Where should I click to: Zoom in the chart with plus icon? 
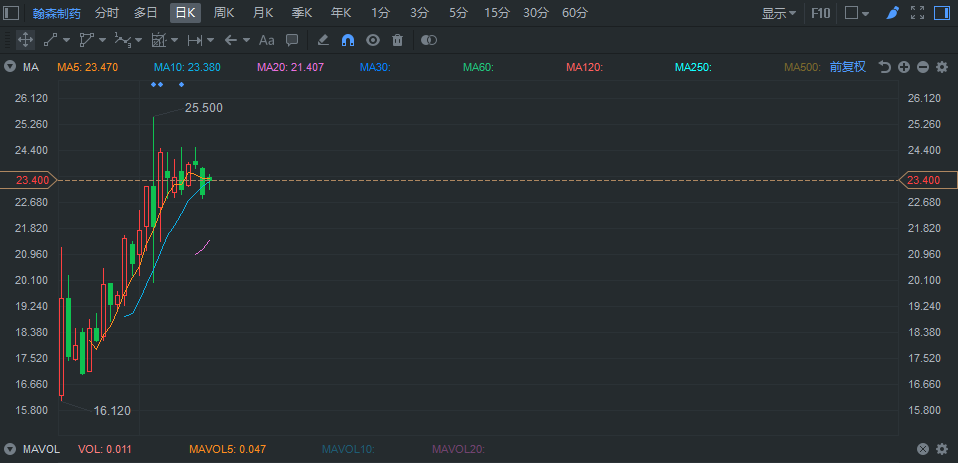904,67
